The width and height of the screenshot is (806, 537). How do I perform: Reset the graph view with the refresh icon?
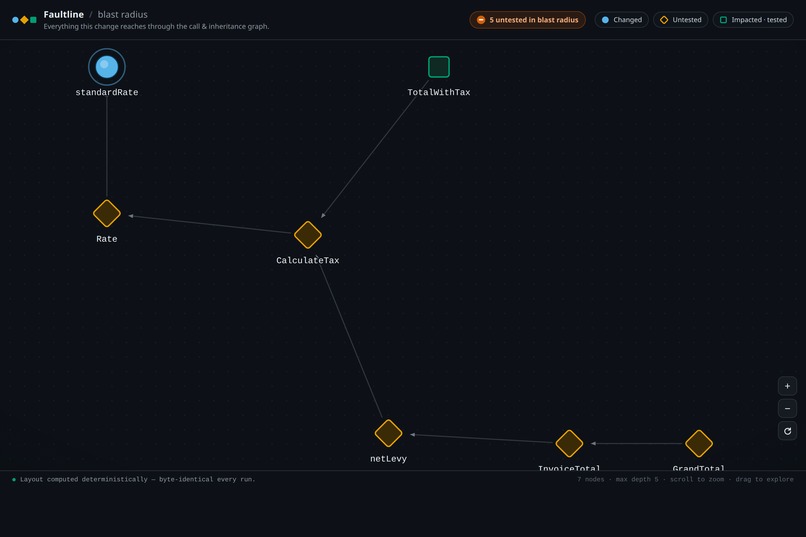click(787, 431)
